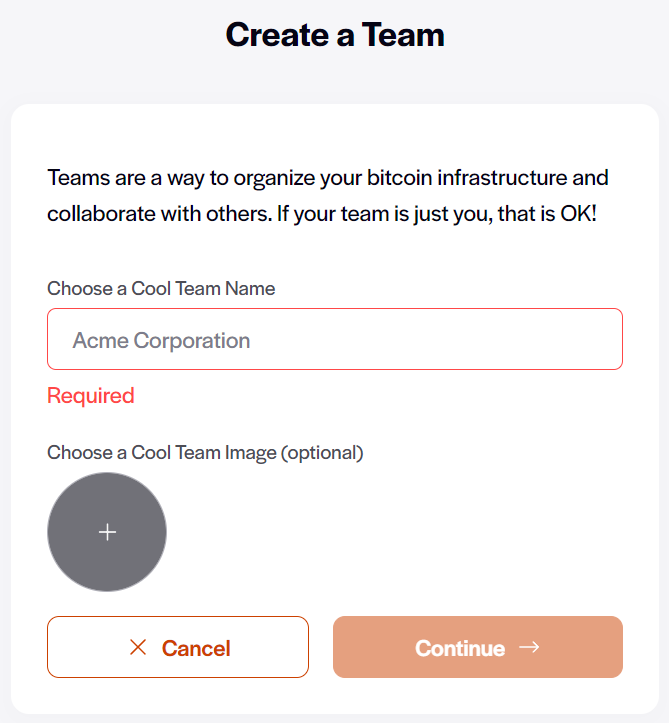Click the X icon in Cancel button
Screen dimensions: 669x723
(x=138, y=648)
